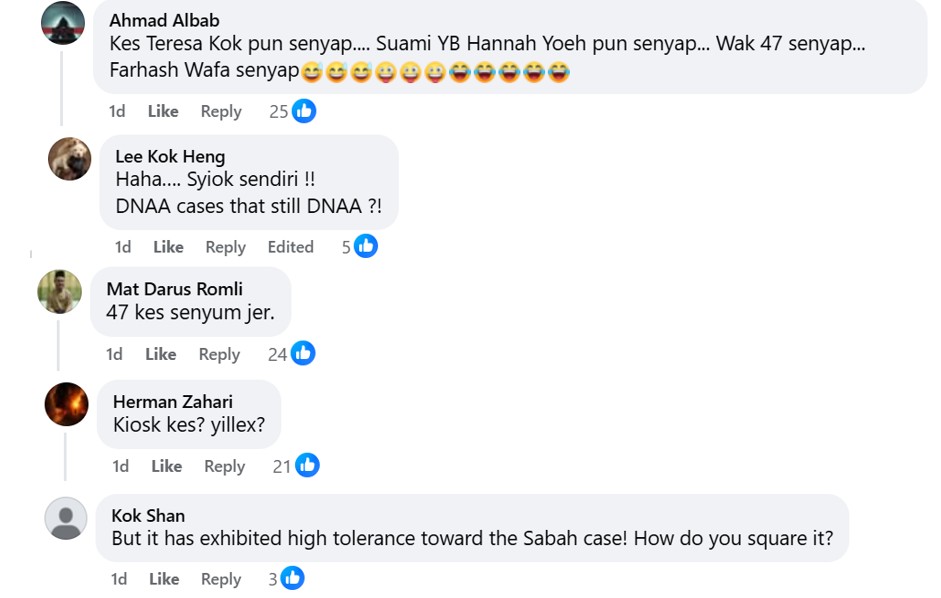
Task: Open Herman Zahari's profile avatar
Action: tap(67, 404)
